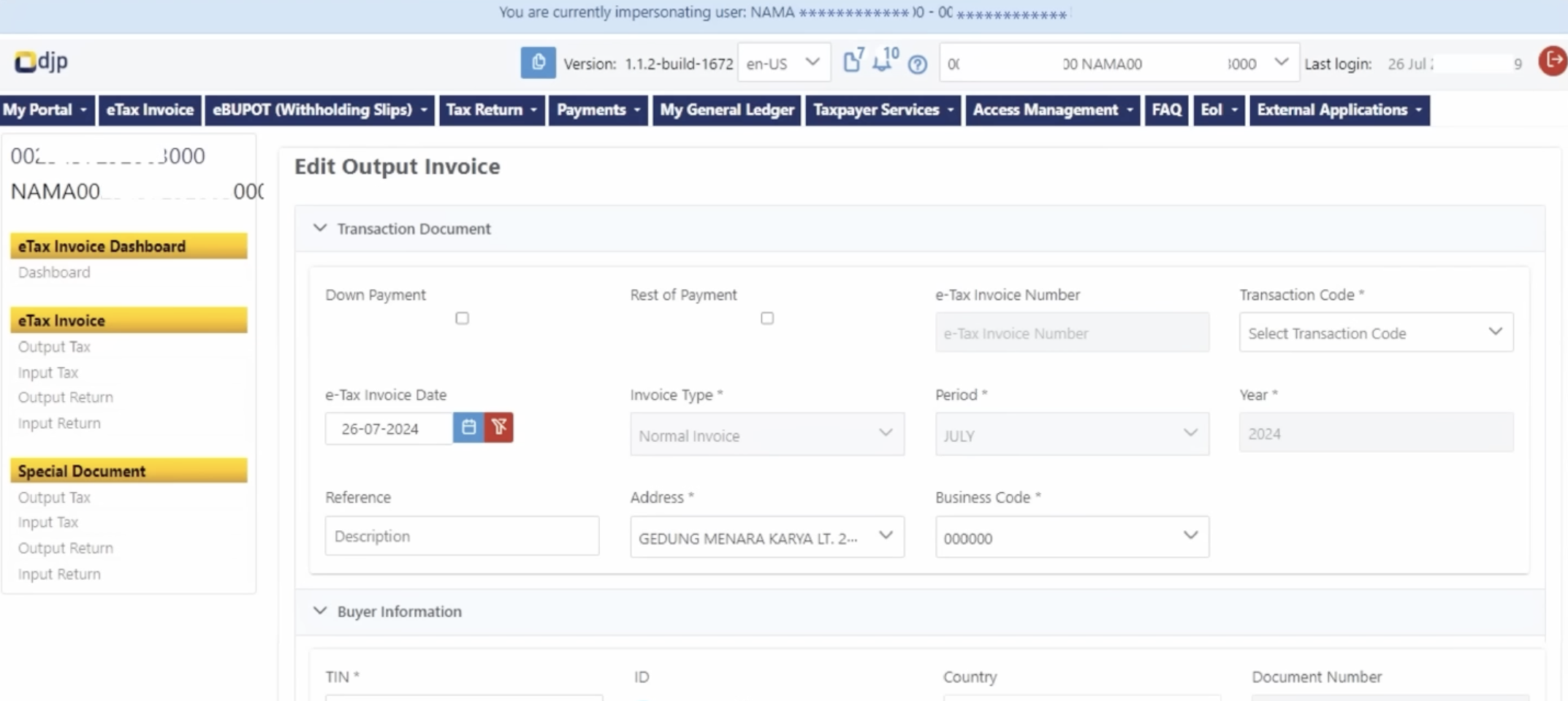Open the notifications bell icon
The image size is (1568, 701).
coord(884,62)
